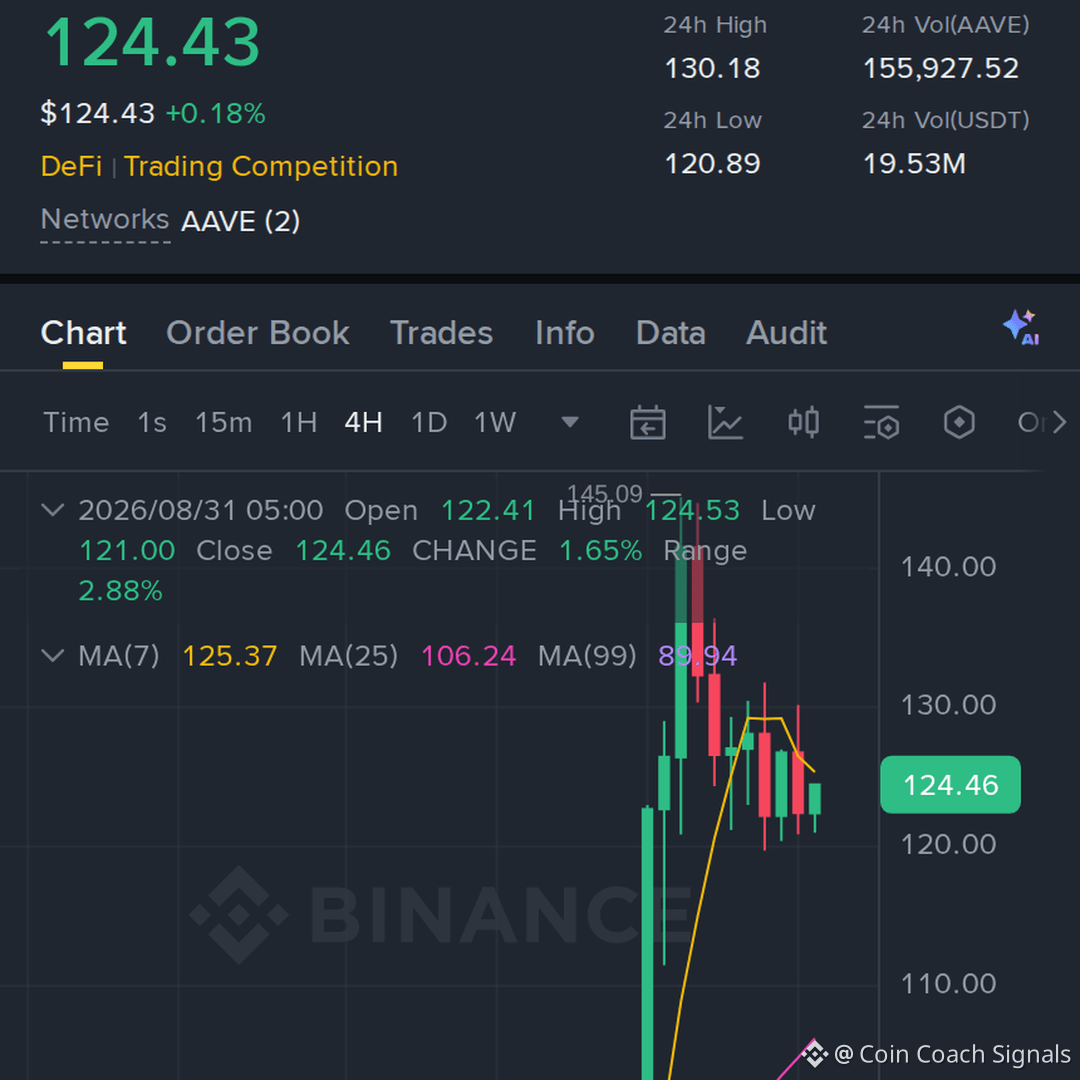Select the 4H interval

(364, 422)
